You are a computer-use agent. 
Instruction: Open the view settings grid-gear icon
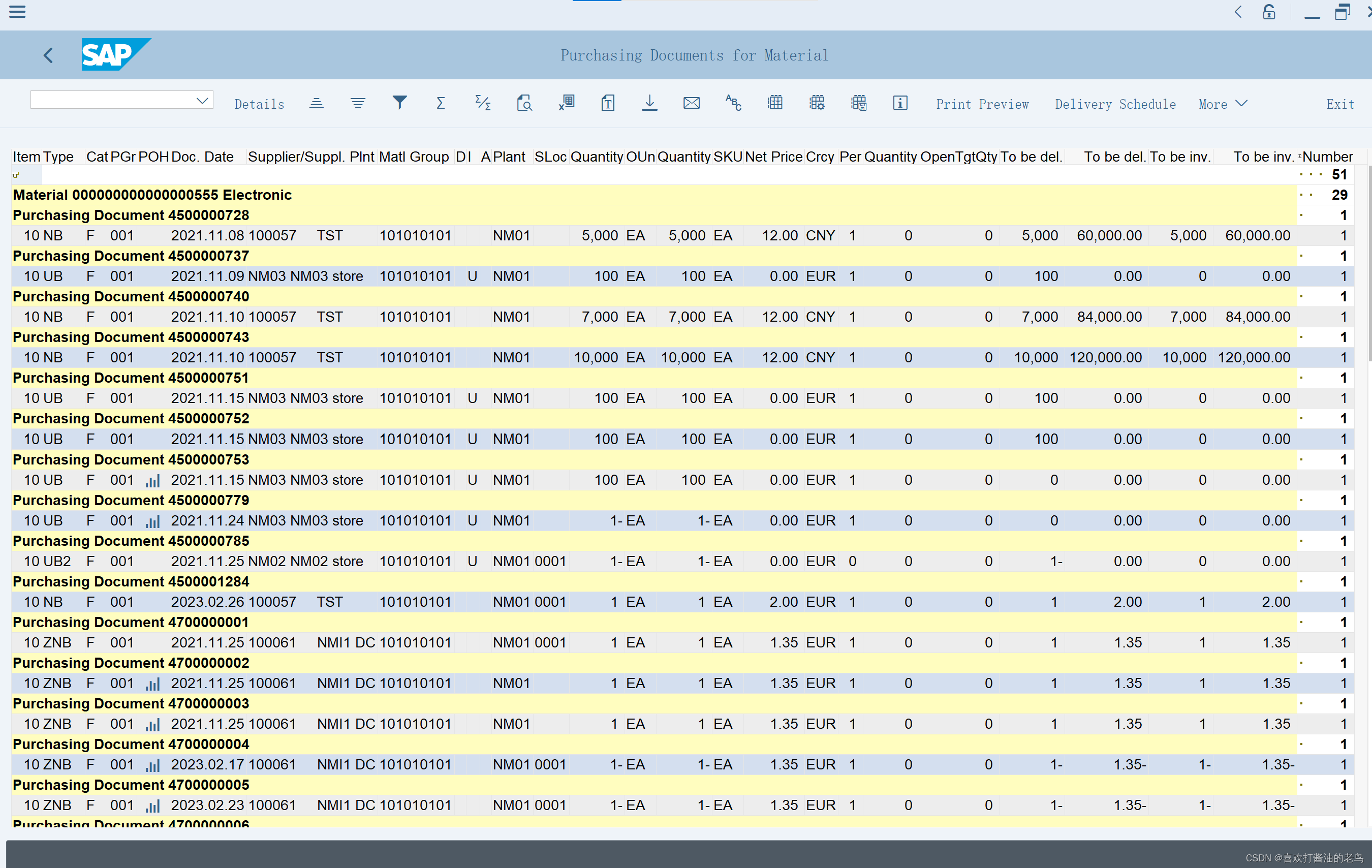tap(817, 103)
